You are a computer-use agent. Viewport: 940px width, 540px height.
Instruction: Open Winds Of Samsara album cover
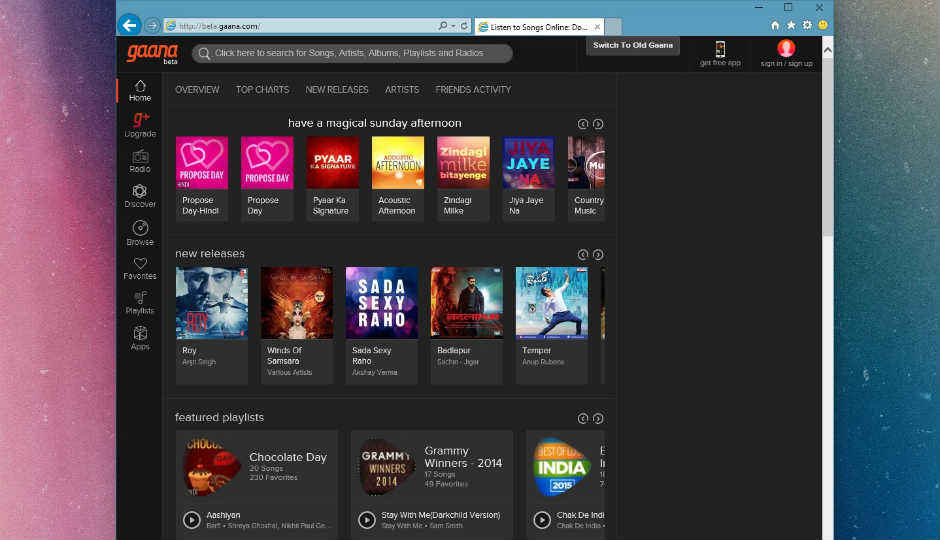point(297,303)
